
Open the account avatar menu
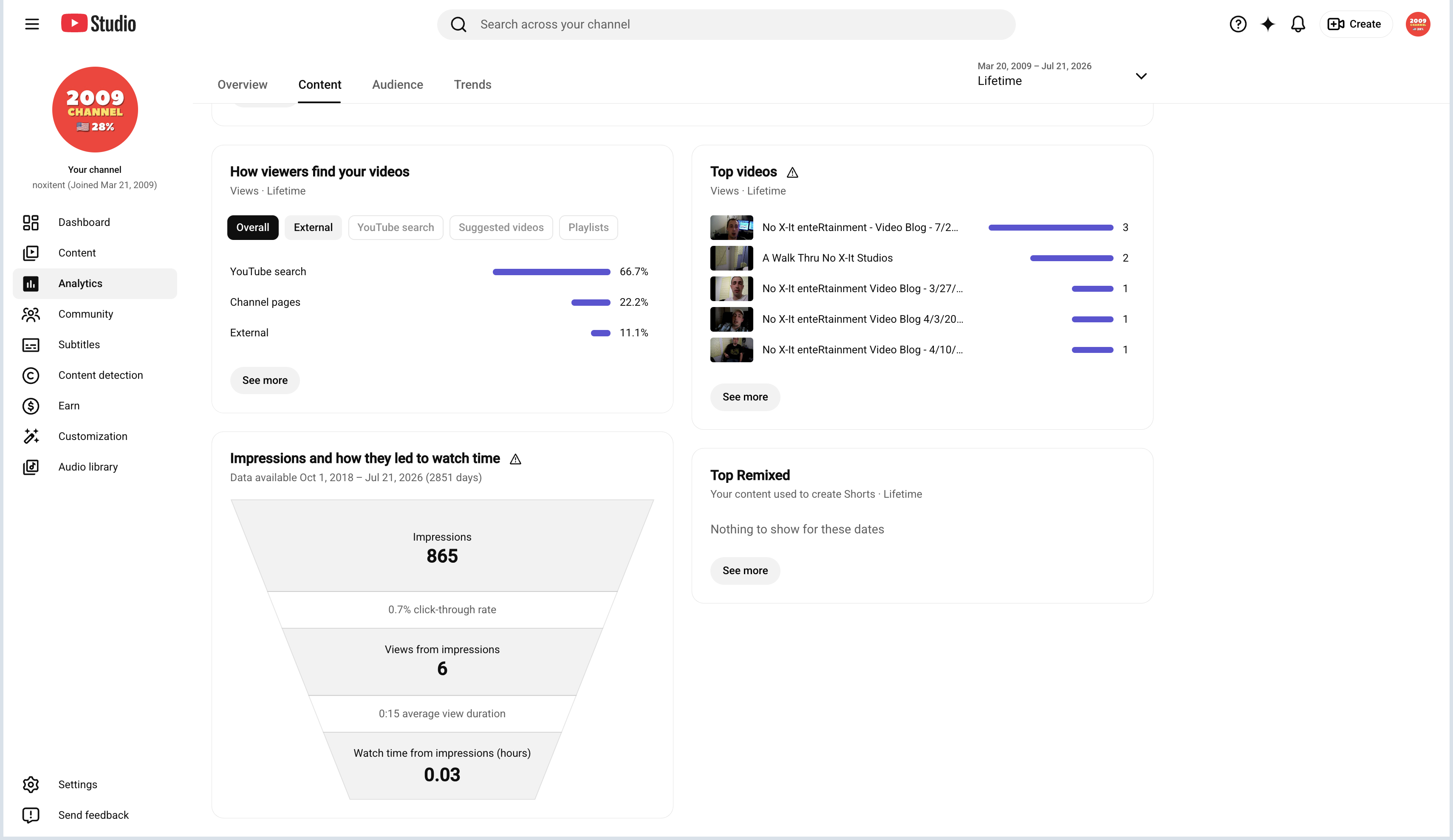[1417, 24]
